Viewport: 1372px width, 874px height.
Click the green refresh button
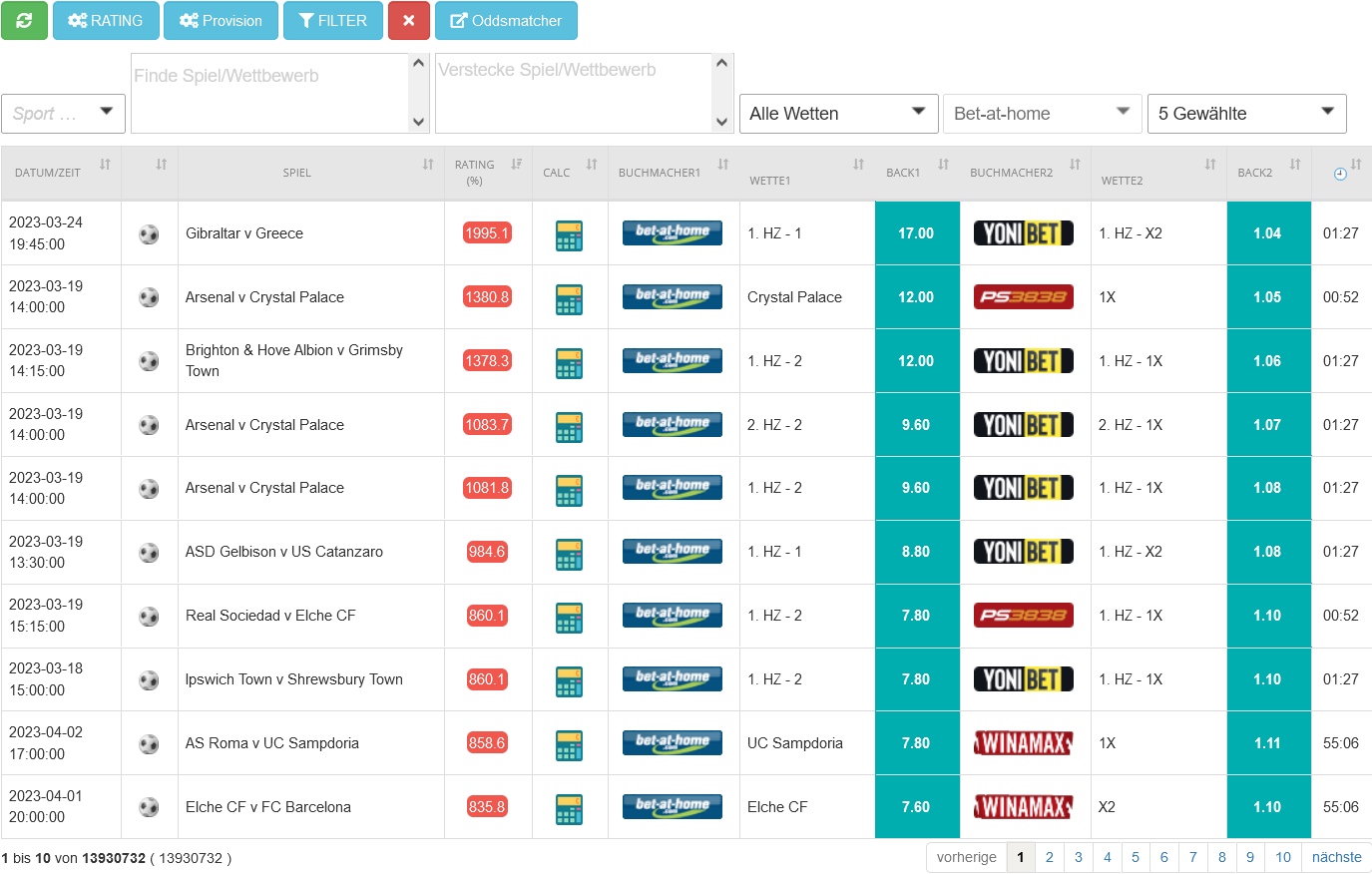(x=24, y=20)
